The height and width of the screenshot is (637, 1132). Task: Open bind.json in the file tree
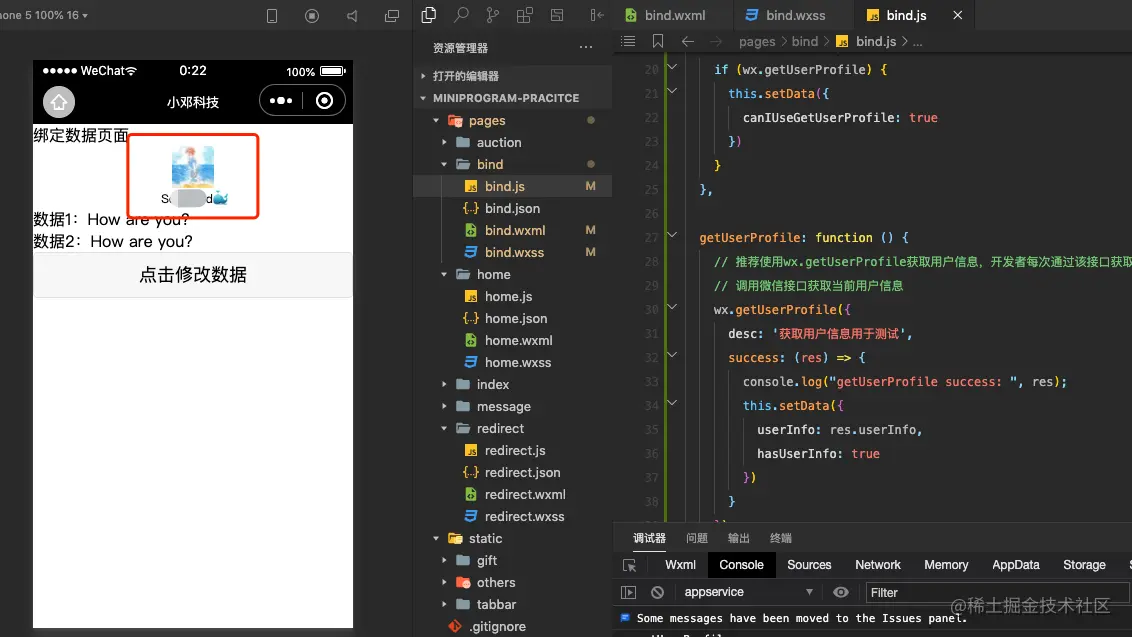[513, 208]
